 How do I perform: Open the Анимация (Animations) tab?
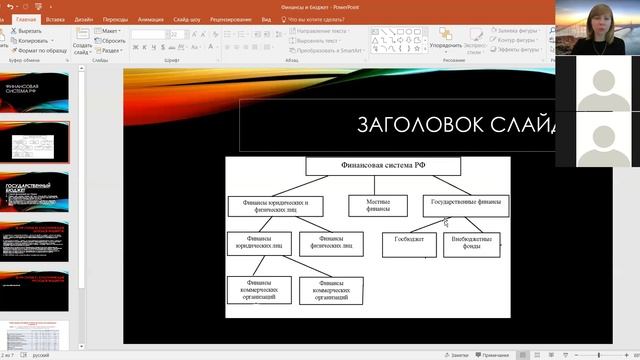tap(151, 19)
